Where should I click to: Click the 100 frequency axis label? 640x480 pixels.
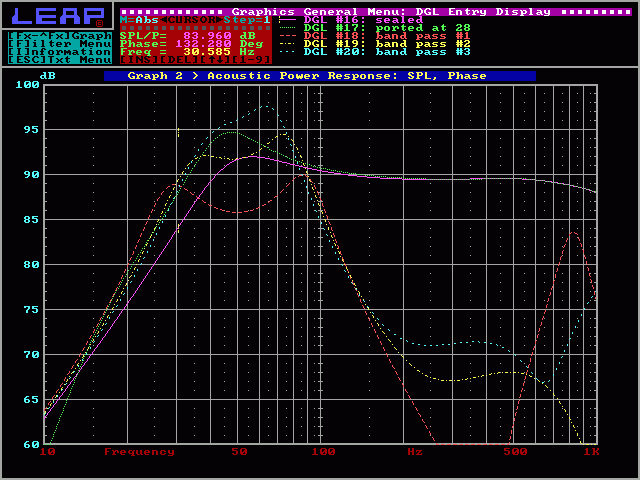[324, 452]
